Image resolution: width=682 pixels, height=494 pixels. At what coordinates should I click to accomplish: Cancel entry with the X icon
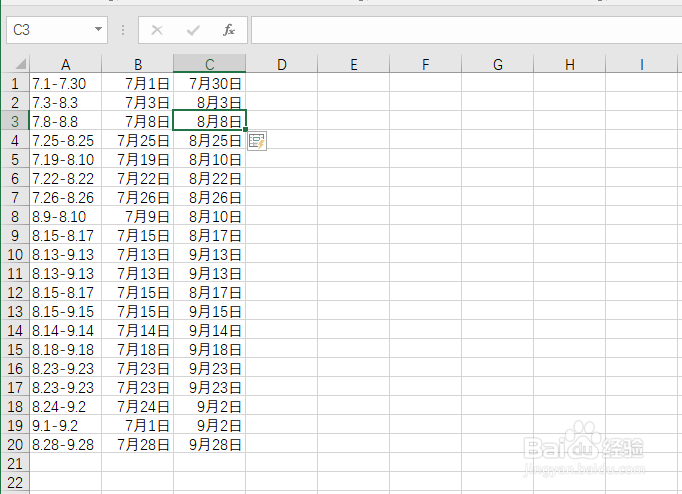(157, 30)
